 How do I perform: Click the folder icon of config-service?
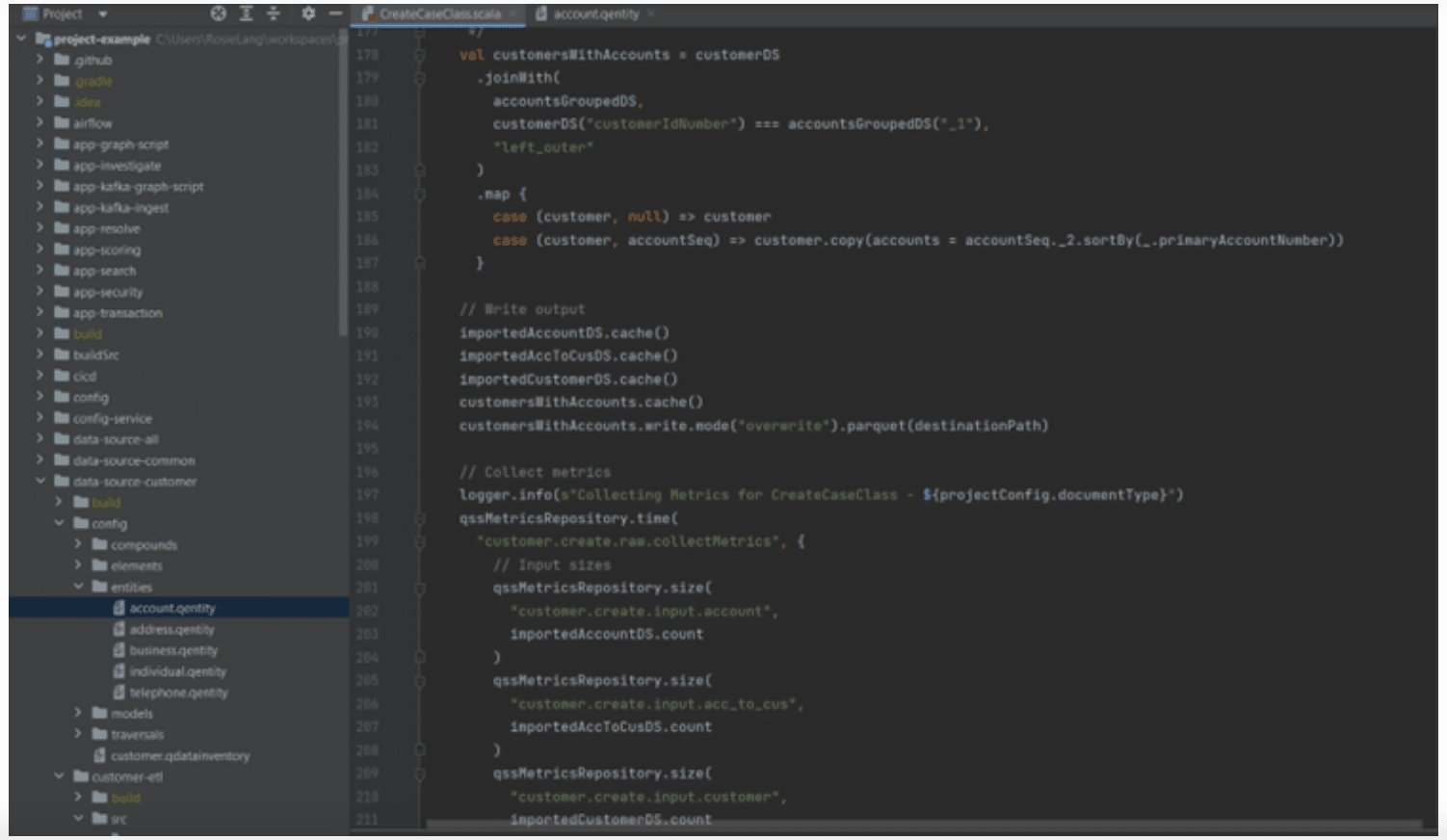click(62, 418)
